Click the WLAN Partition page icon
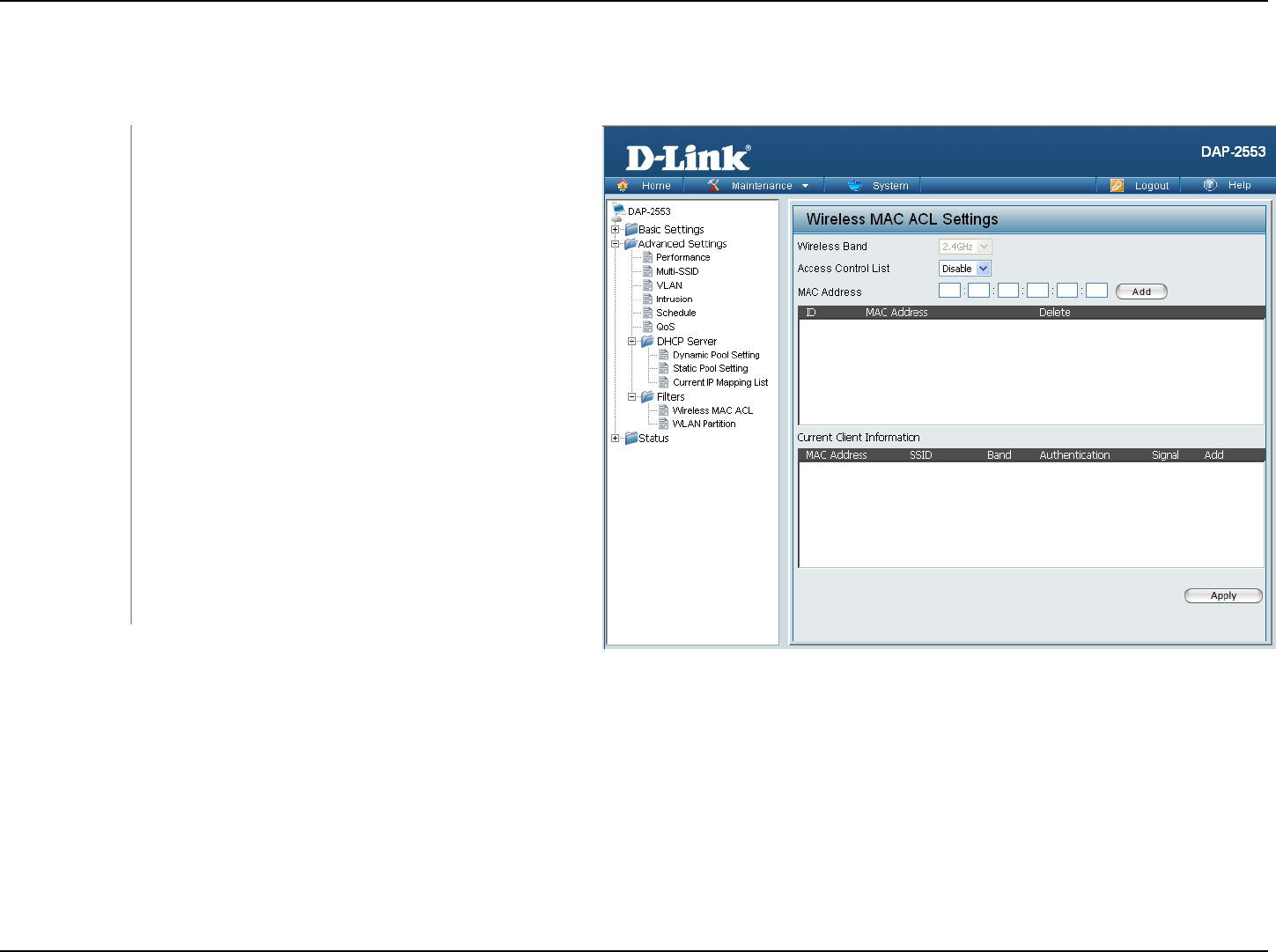This screenshot has height=952, width=1276. pyautogui.click(x=664, y=424)
